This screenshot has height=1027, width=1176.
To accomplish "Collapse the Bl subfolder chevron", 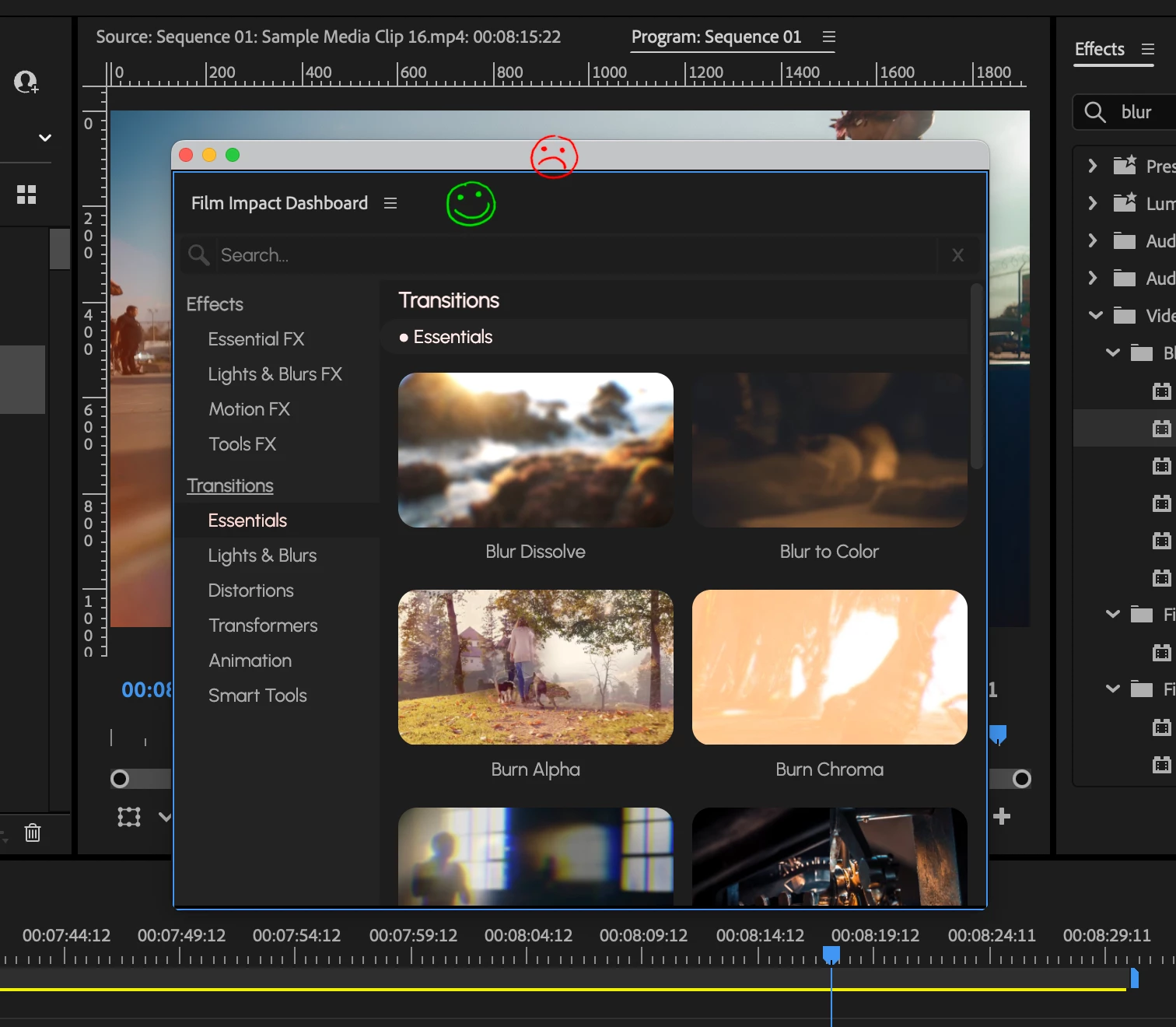I will (1113, 352).
